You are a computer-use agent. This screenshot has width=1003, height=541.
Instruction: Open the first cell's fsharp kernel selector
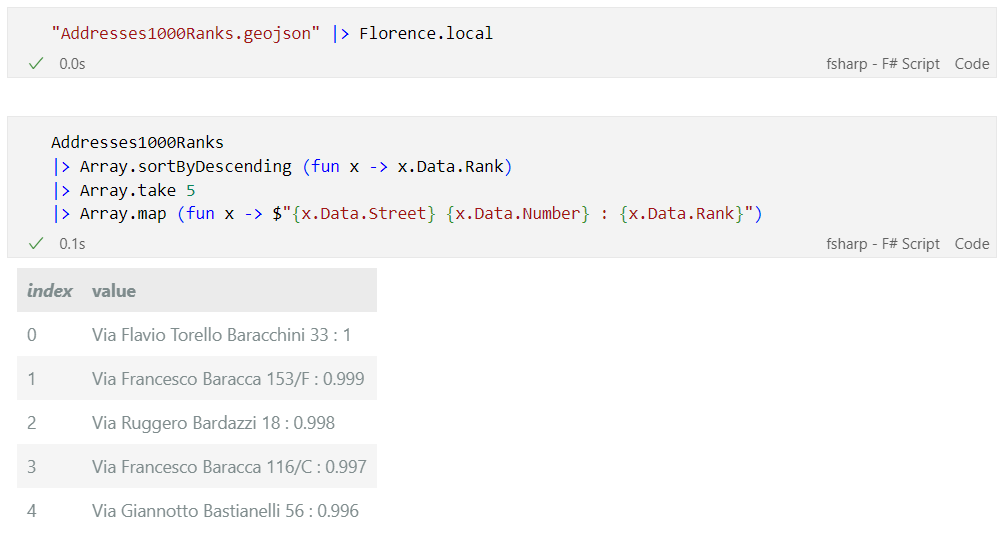click(x=882, y=64)
